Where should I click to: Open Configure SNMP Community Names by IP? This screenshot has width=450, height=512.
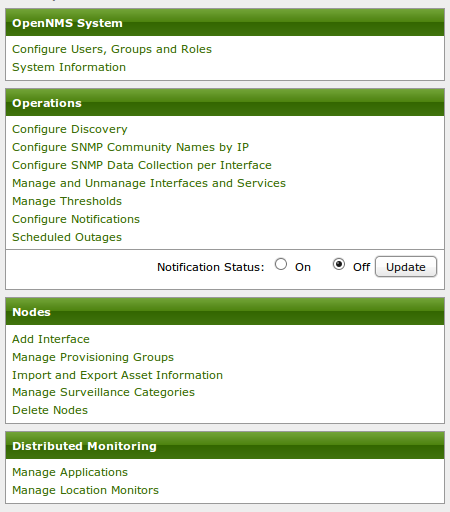click(x=130, y=147)
